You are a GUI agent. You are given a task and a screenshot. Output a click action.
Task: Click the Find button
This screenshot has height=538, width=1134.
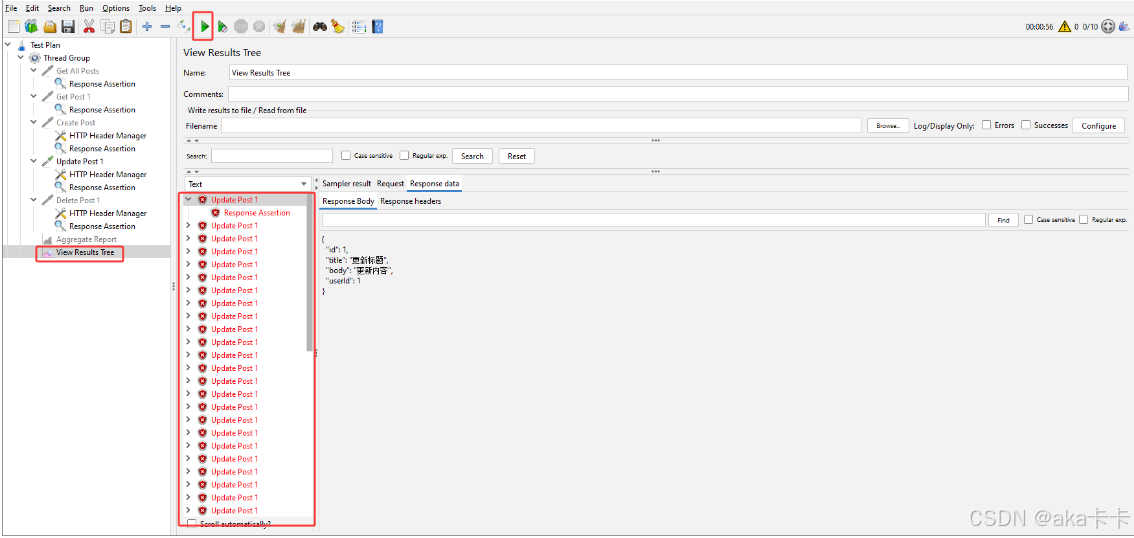[1003, 220]
